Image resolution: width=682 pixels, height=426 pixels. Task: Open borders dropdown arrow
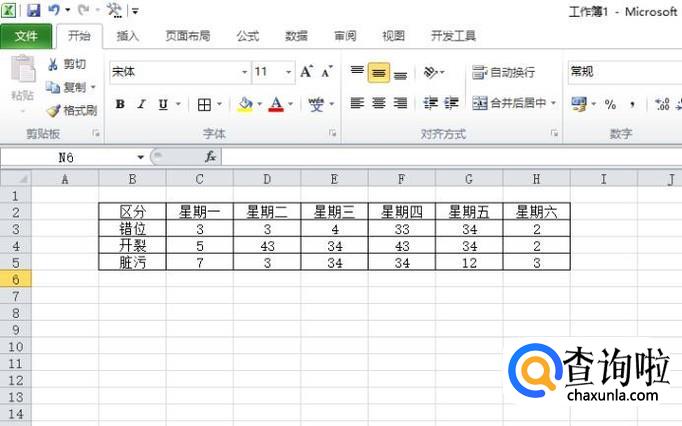pyautogui.click(x=219, y=104)
